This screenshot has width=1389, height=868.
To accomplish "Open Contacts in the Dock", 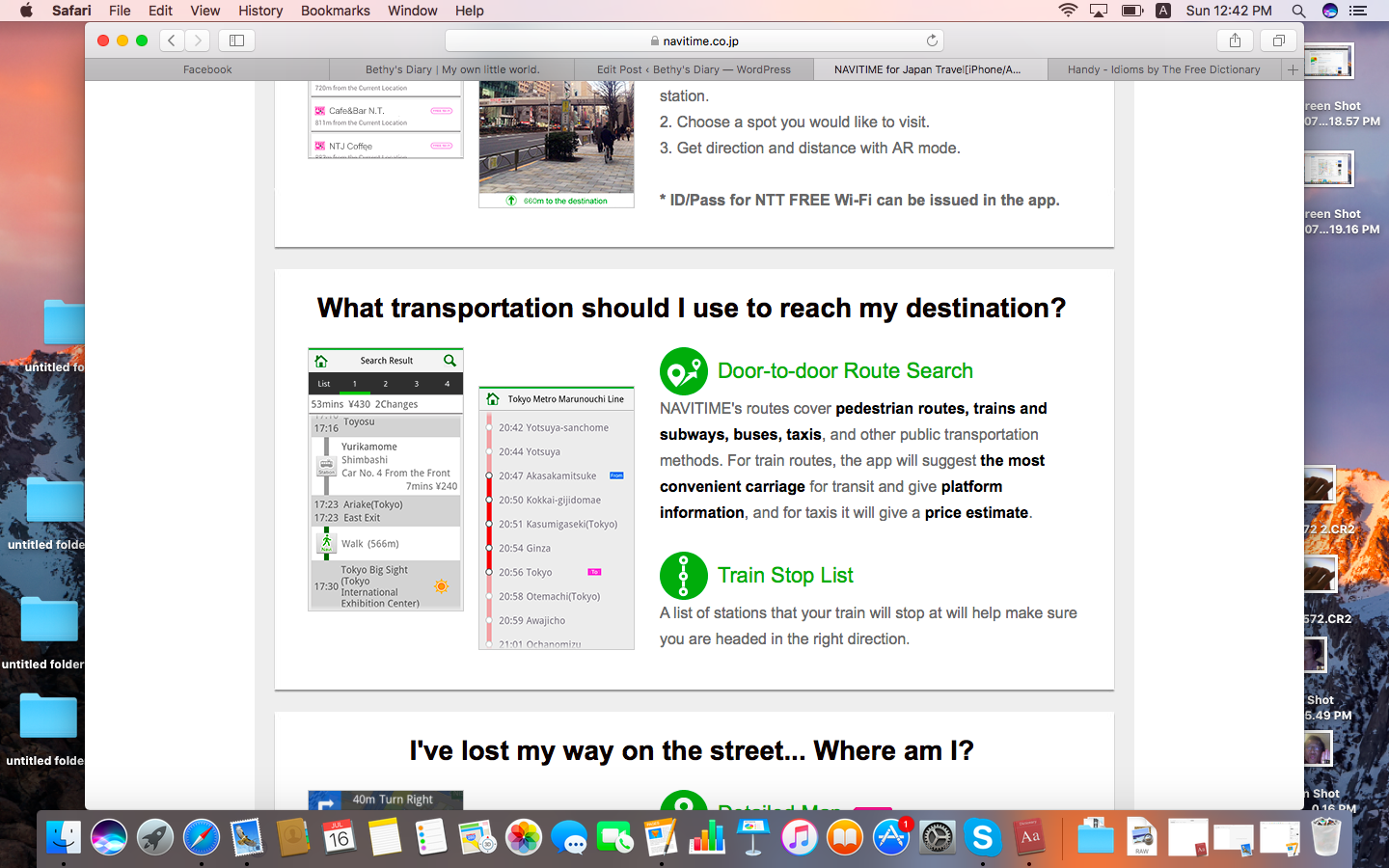I will coord(293,837).
